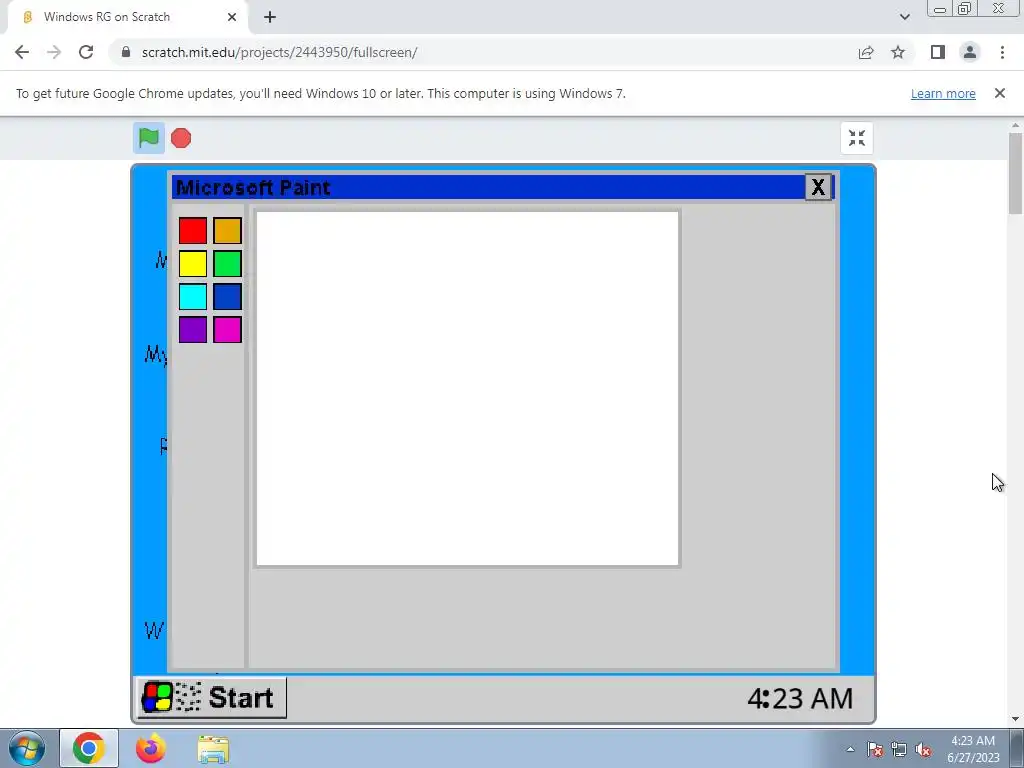Dismiss the Chrome update notification bar

[999, 93]
